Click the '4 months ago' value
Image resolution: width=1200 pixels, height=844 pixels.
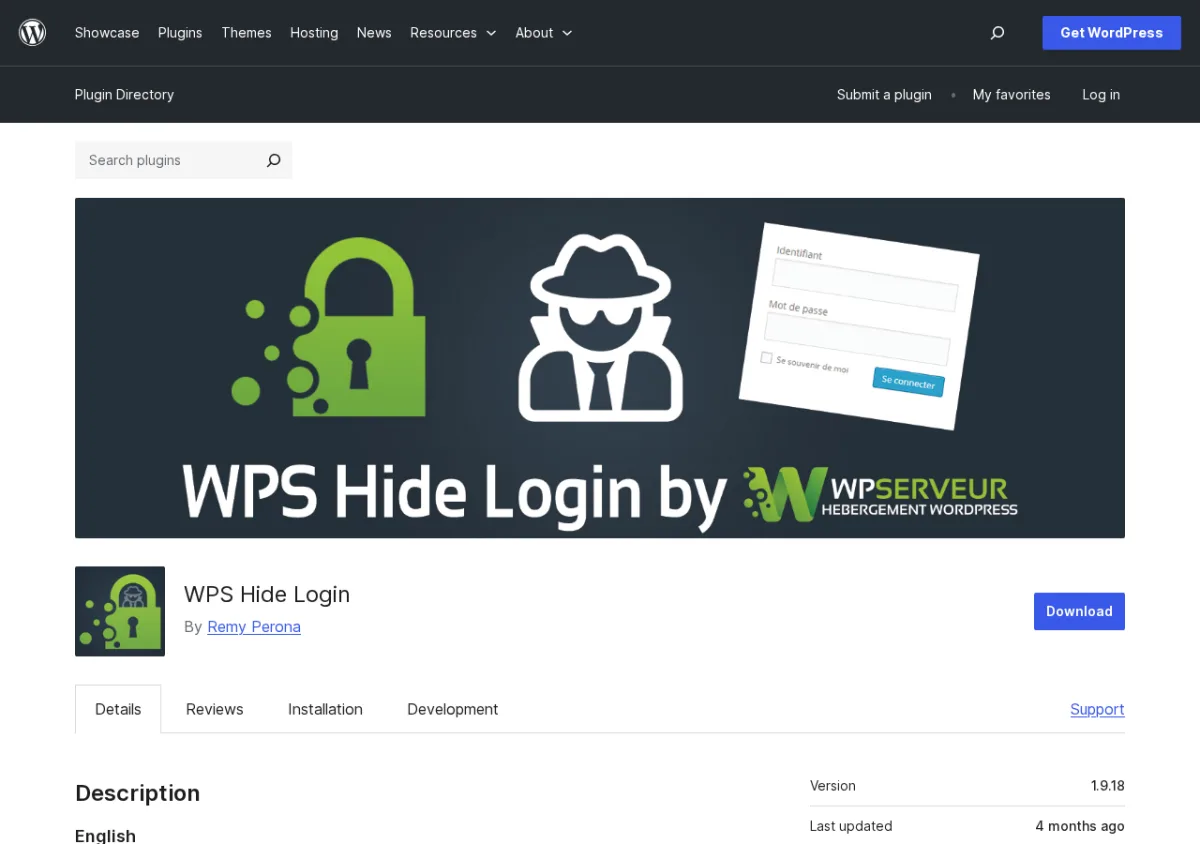coord(1080,826)
